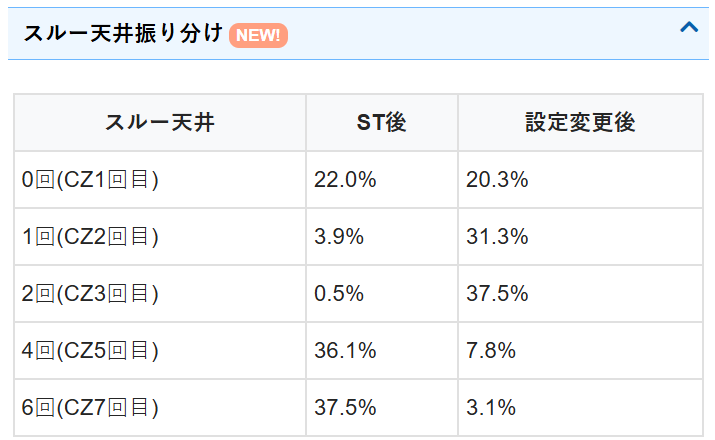The height and width of the screenshot is (440, 715).
Task: Click the スルー天井振り分け heading title
Action: click(x=122, y=35)
